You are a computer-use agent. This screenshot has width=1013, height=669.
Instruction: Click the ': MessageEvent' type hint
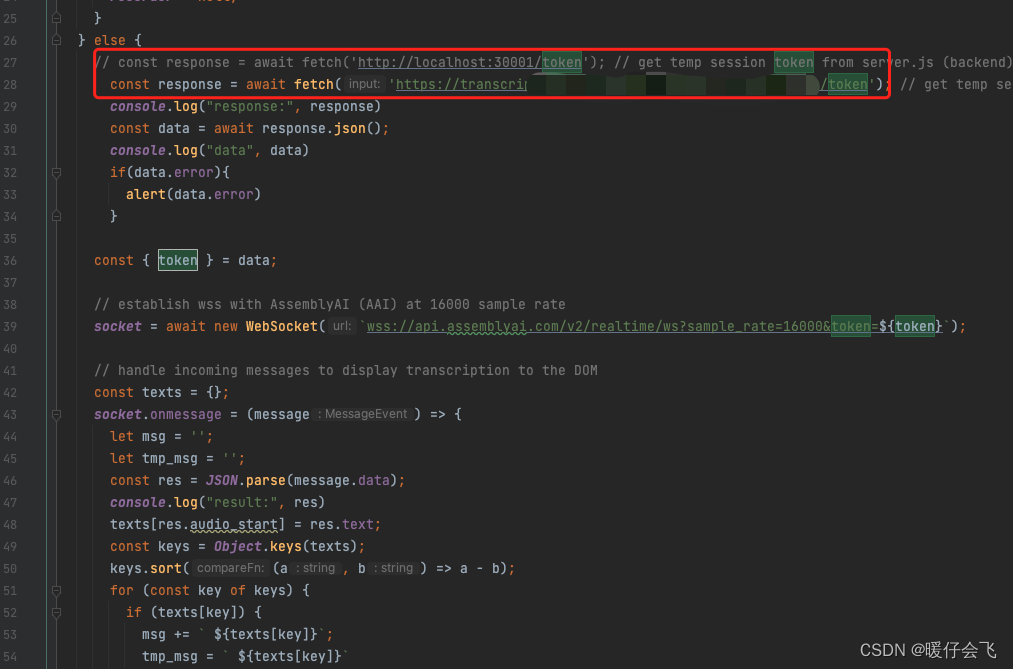[x=362, y=414]
